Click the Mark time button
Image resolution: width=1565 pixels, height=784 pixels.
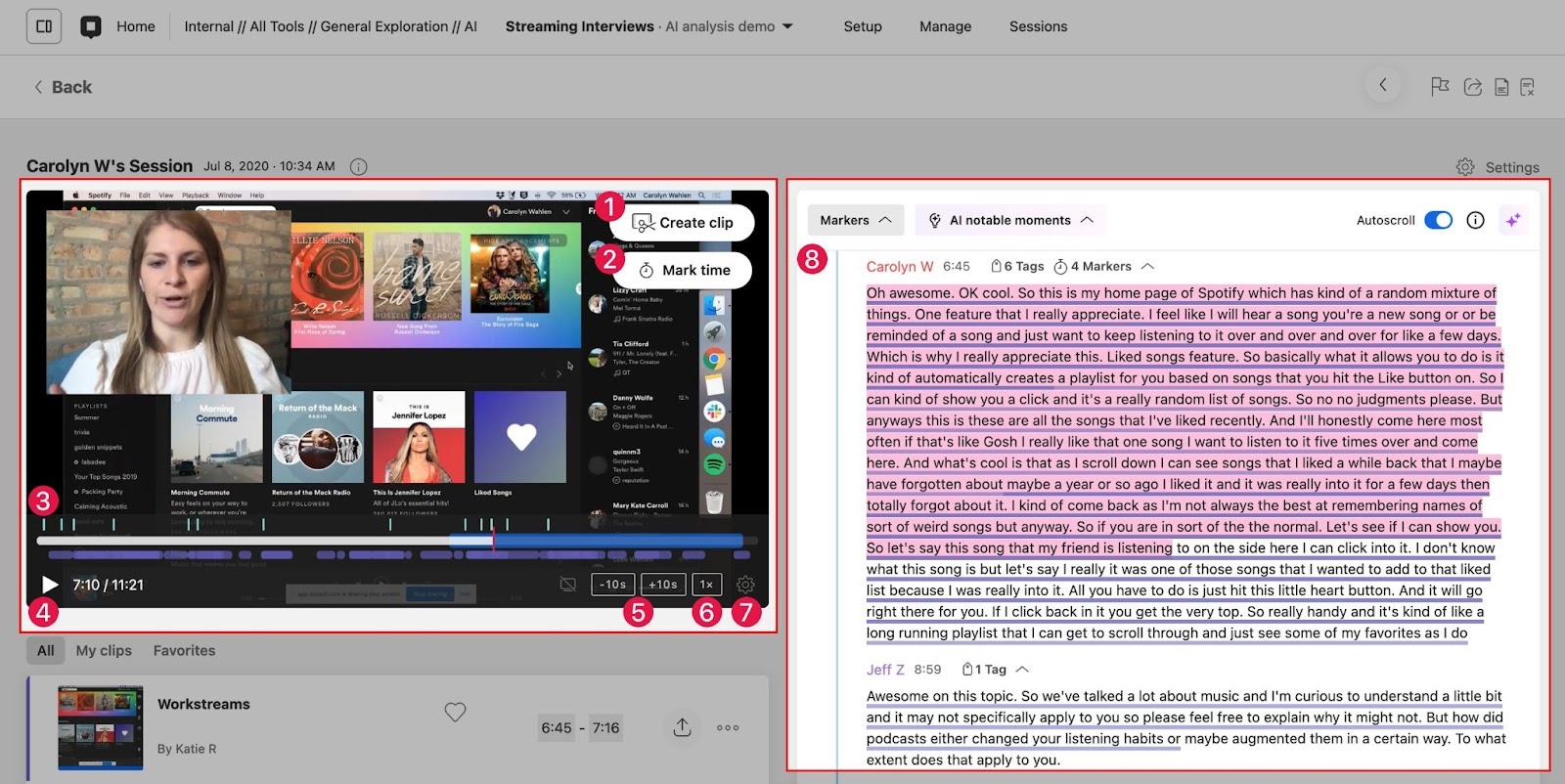684,270
